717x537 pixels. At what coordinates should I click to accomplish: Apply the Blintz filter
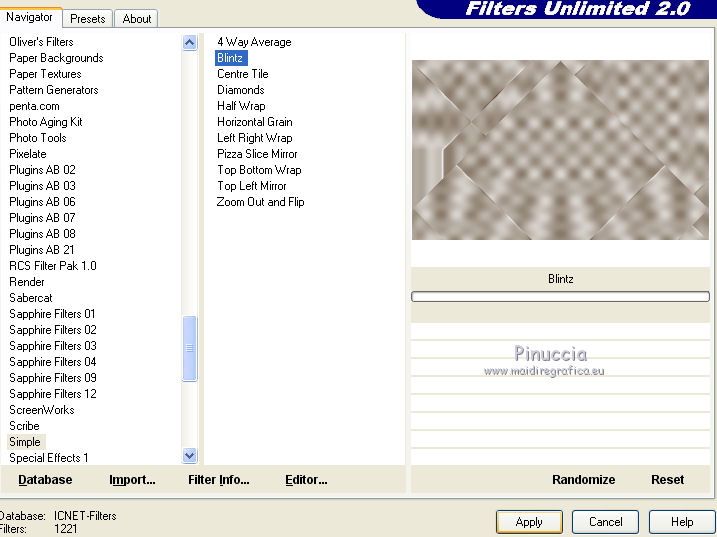(529, 522)
